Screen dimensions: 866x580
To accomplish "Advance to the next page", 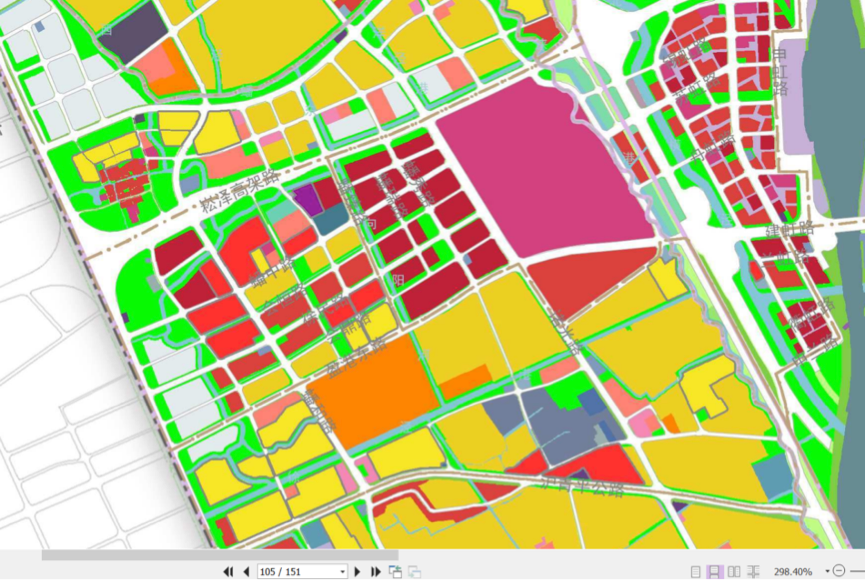I will [x=358, y=571].
